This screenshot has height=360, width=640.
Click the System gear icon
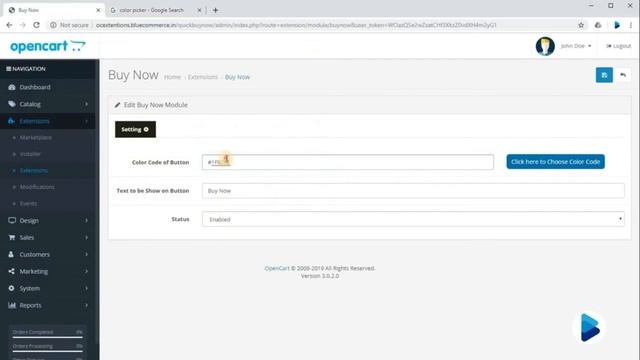tap(11, 288)
